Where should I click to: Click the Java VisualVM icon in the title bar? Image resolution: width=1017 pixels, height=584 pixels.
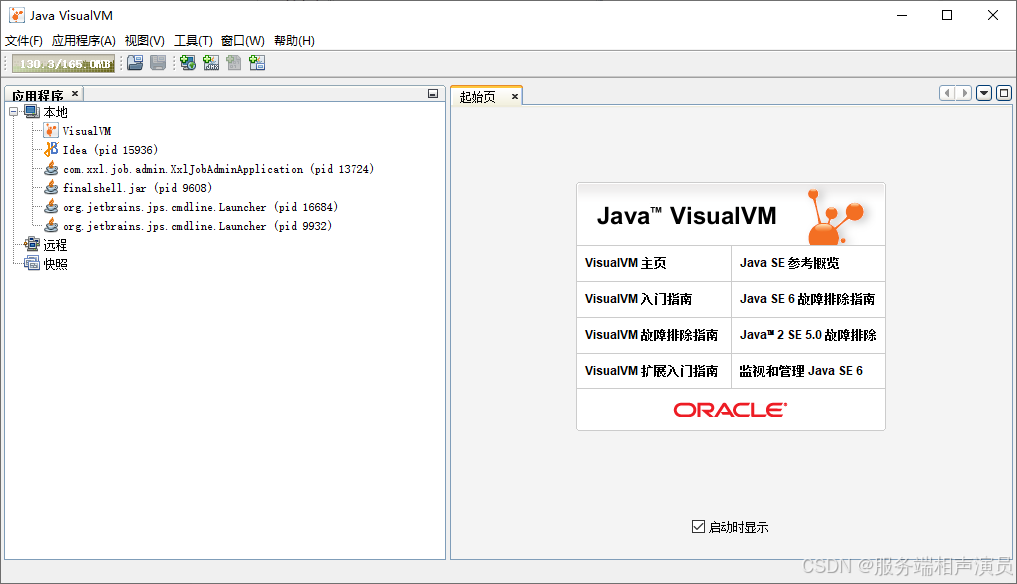point(17,15)
